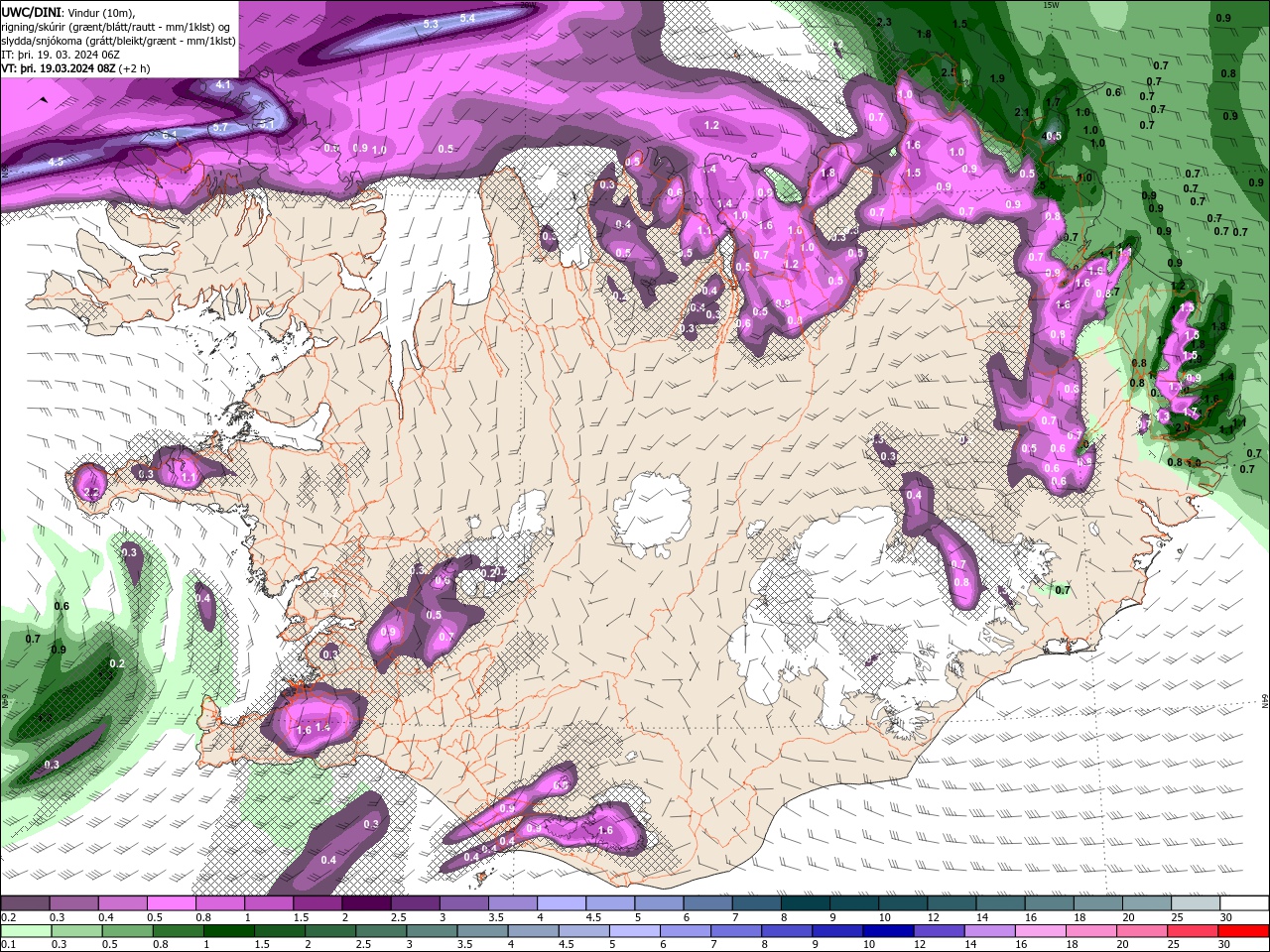Click the 'IT: þri. 19. 03. 2024 06Z' line
The image size is (1270, 952).
click(63, 55)
